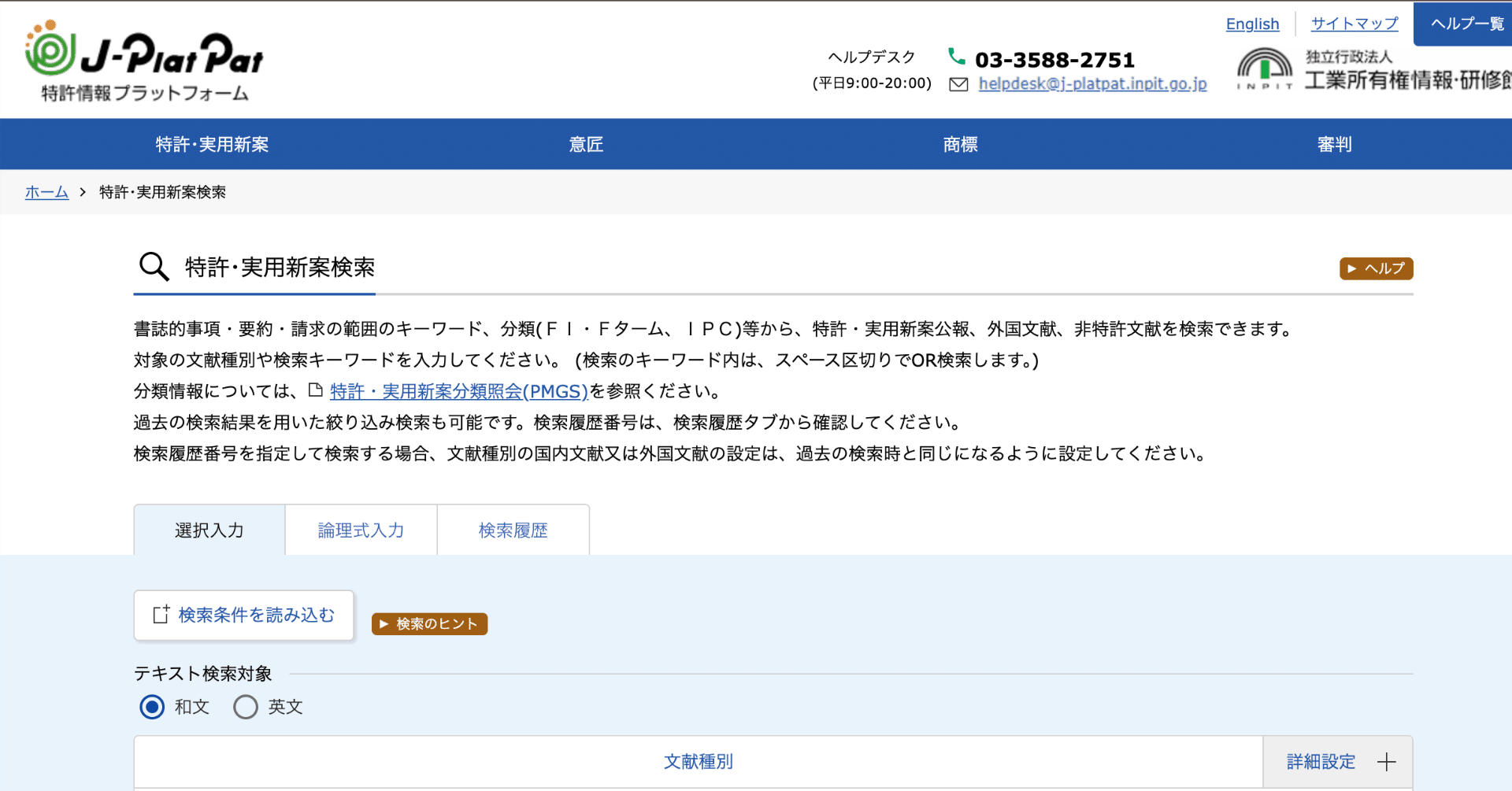Image resolution: width=1512 pixels, height=791 pixels.
Task: Click the INPIT organization emblem
Action: click(1264, 69)
